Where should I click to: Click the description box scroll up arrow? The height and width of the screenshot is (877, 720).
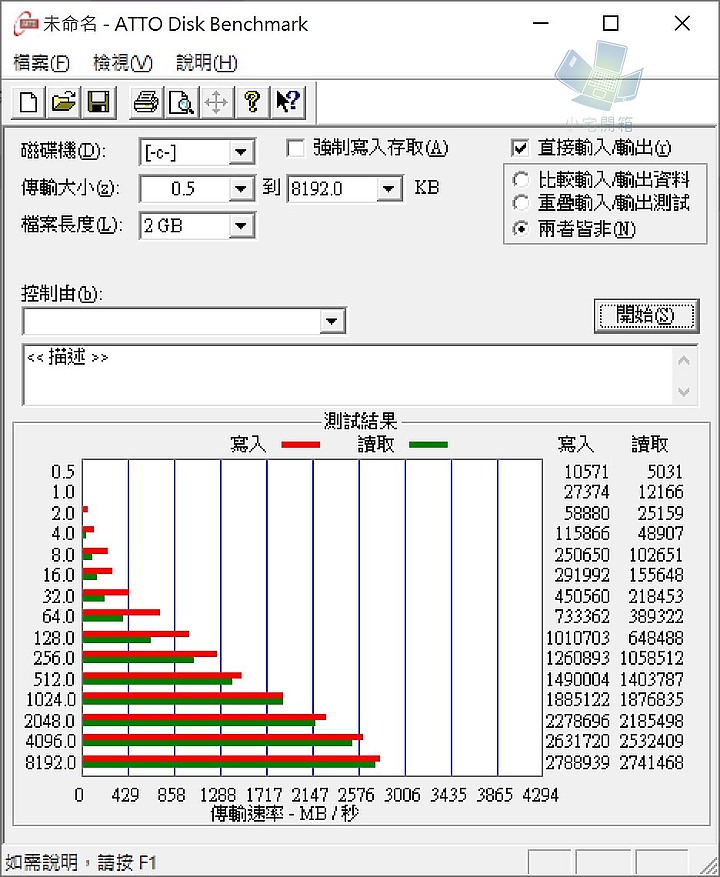coord(684,361)
